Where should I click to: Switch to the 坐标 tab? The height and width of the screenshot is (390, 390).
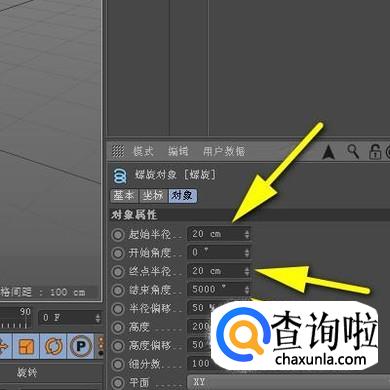[x=153, y=195]
